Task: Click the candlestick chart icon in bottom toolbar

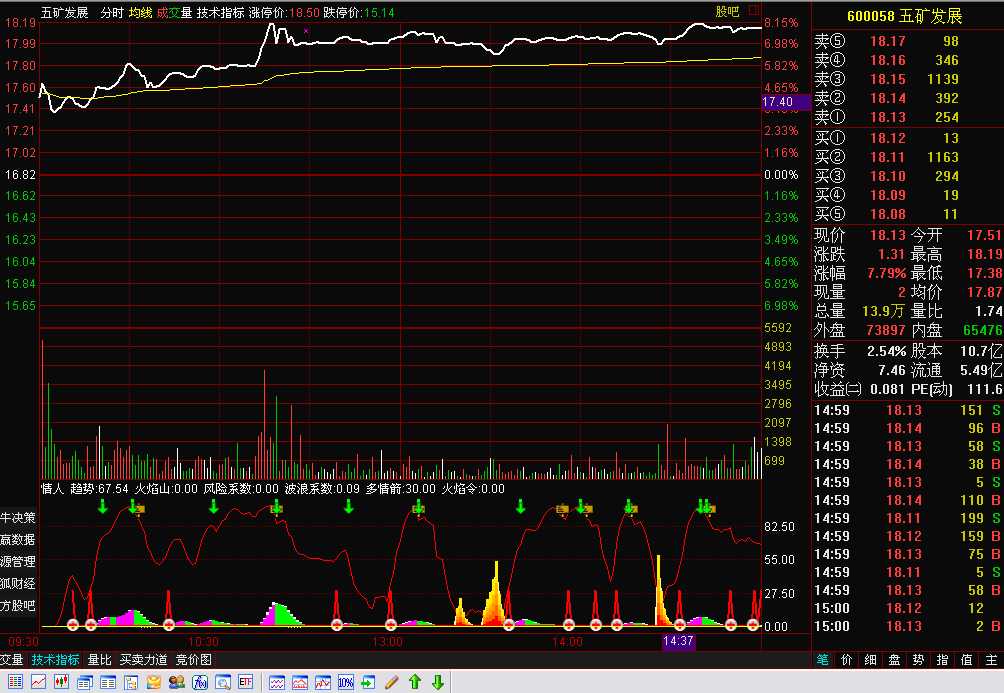Action: (x=61, y=682)
